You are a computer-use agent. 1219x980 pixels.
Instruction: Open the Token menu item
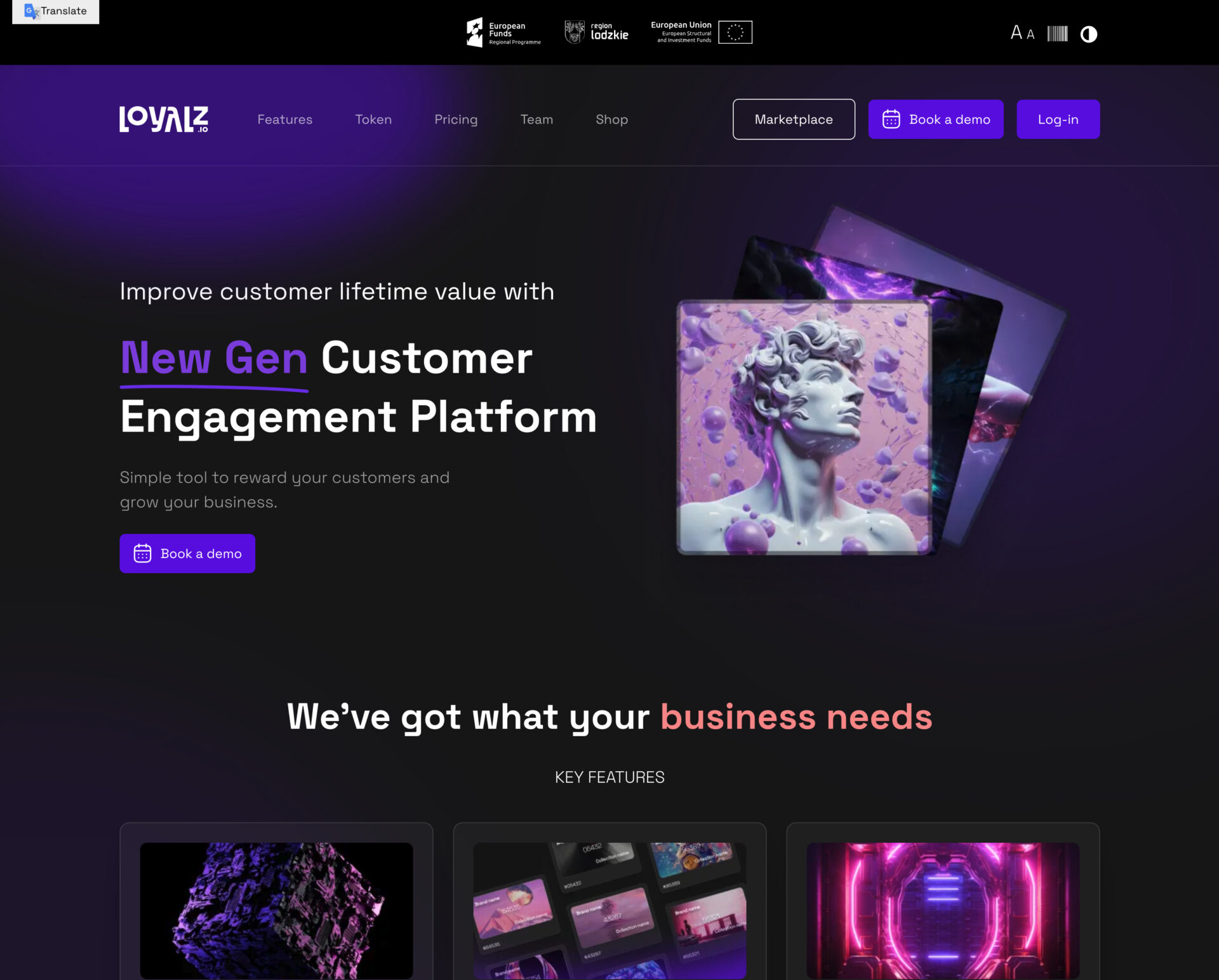tap(373, 119)
